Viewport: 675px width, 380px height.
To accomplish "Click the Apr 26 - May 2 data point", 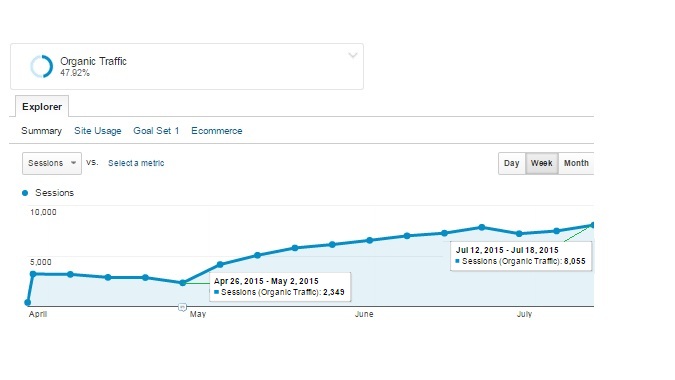I will tap(183, 283).
